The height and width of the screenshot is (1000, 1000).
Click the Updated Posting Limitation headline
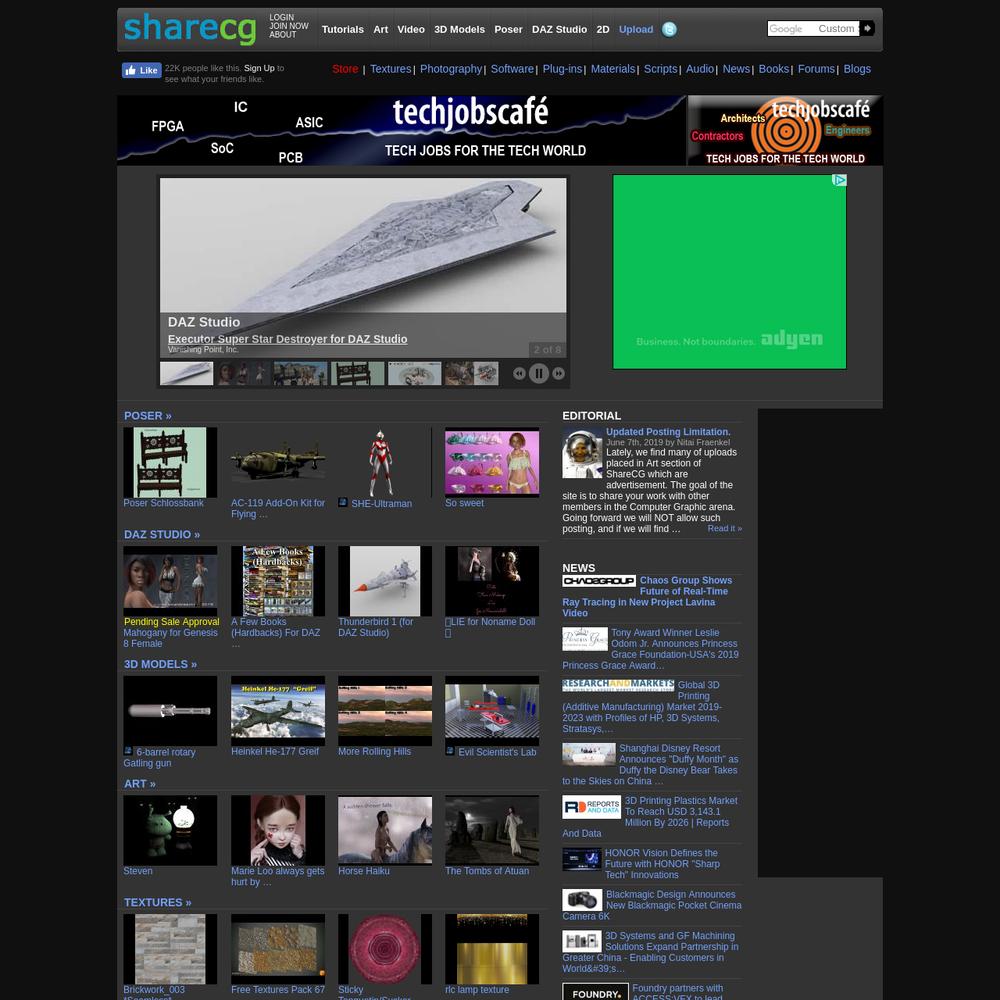[x=668, y=432]
